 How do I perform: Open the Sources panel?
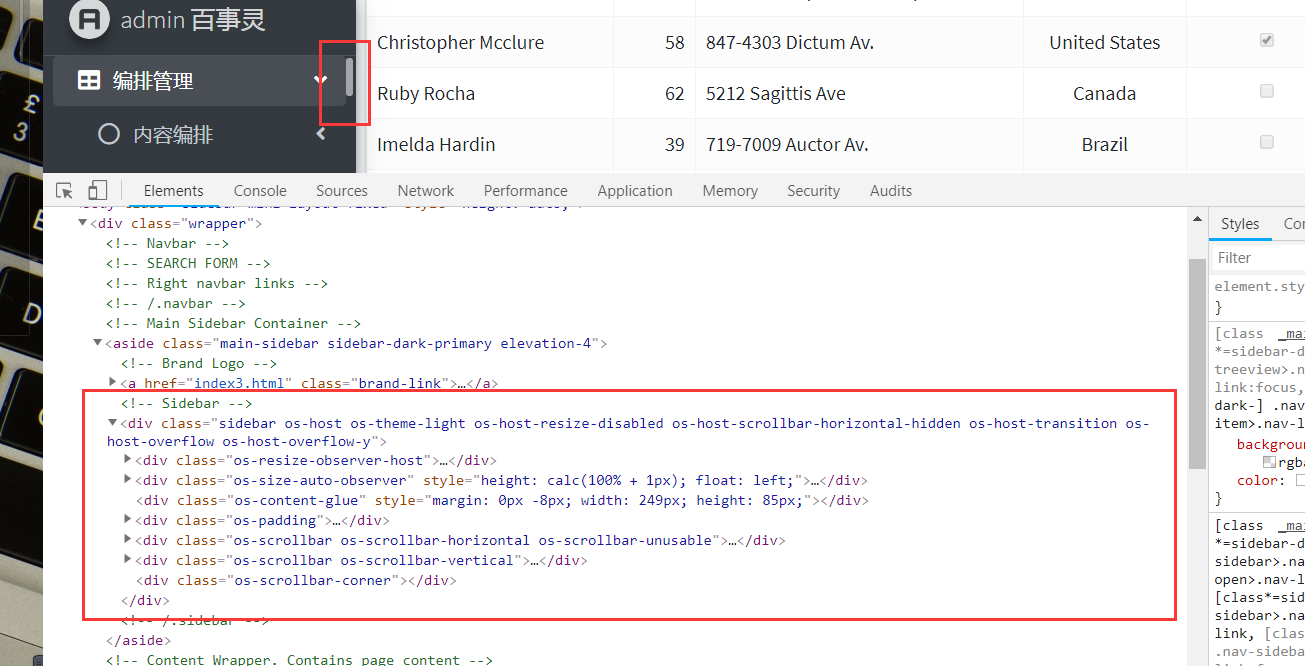[x=341, y=189]
